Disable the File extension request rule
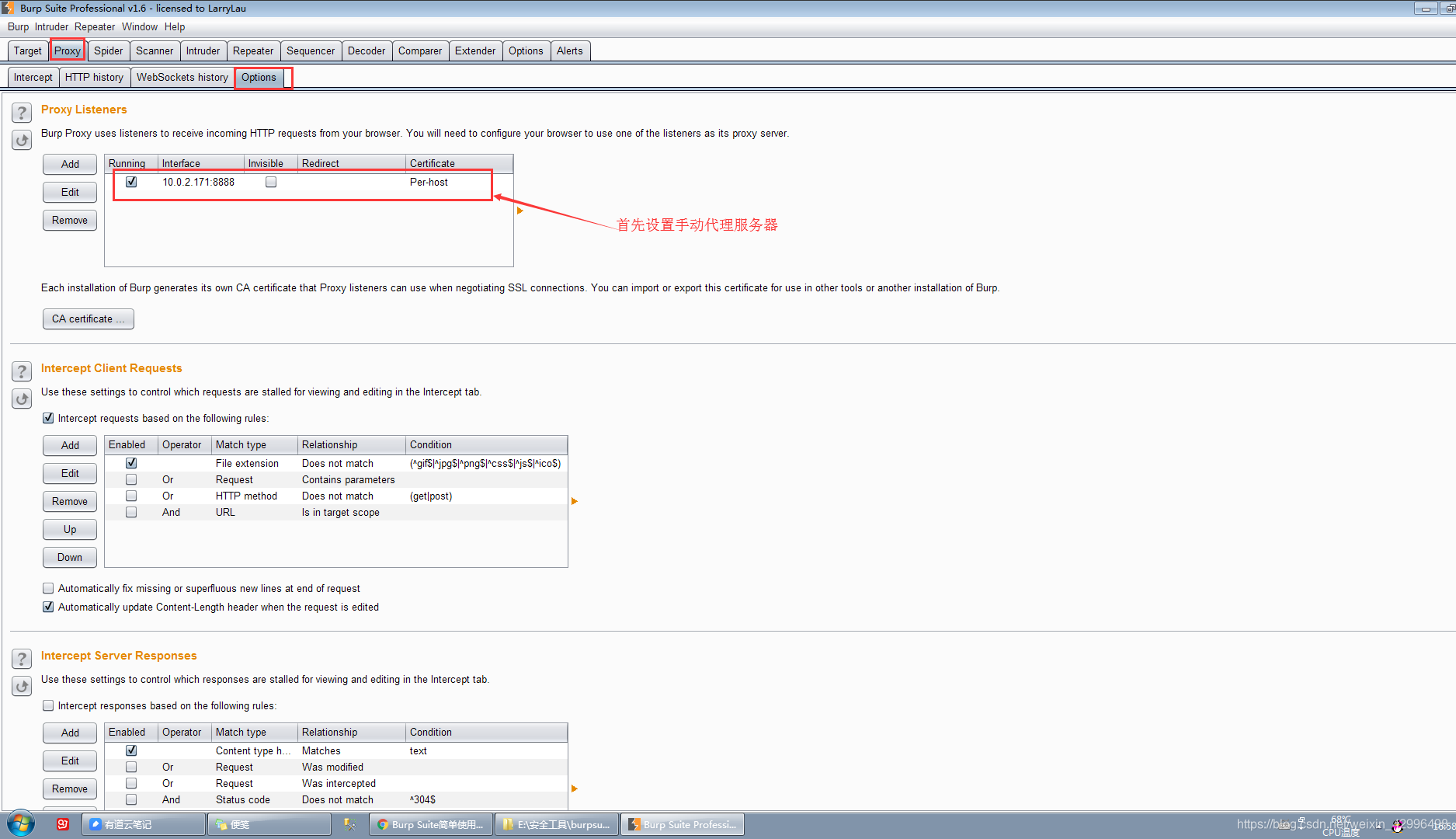Image resolution: width=1456 pixels, height=839 pixels. tap(131, 463)
